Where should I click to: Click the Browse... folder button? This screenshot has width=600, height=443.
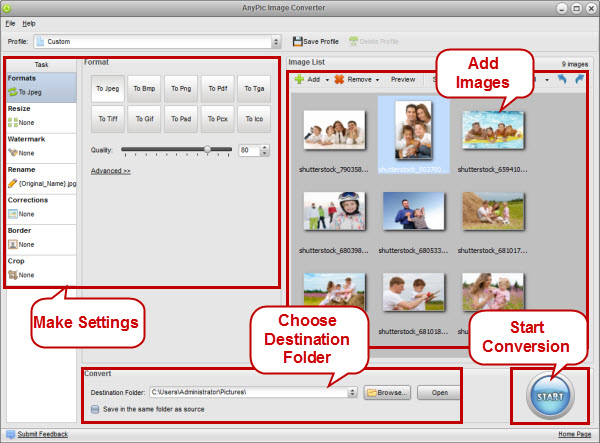coord(387,393)
